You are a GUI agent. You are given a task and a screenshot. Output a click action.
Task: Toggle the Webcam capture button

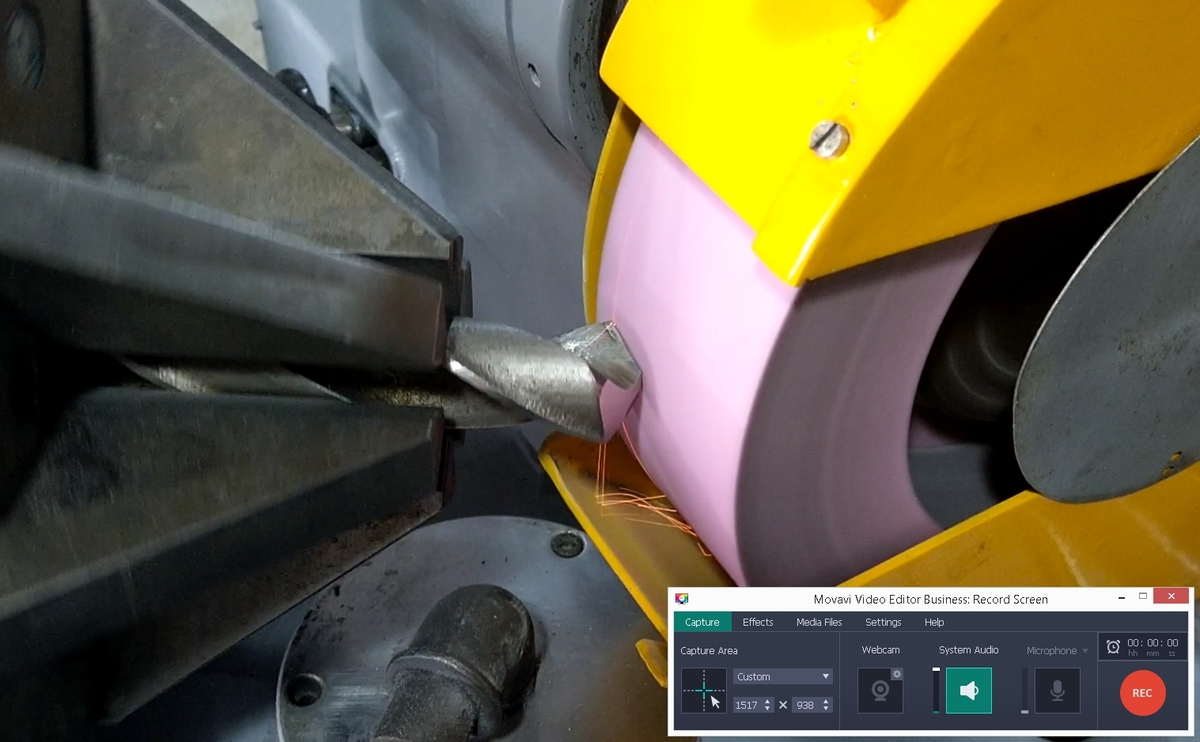(x=880, y=691)
